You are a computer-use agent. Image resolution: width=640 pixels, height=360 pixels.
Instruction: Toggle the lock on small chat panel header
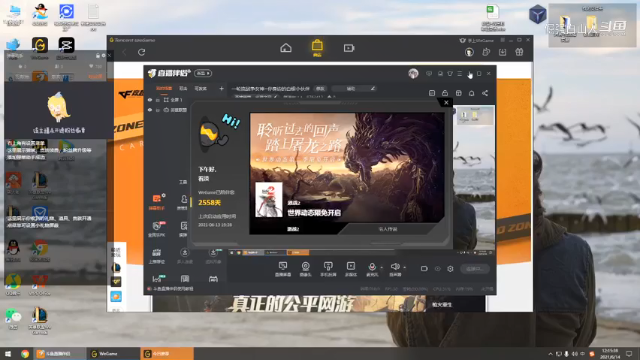pyautogui.click(x=98, y=56)
